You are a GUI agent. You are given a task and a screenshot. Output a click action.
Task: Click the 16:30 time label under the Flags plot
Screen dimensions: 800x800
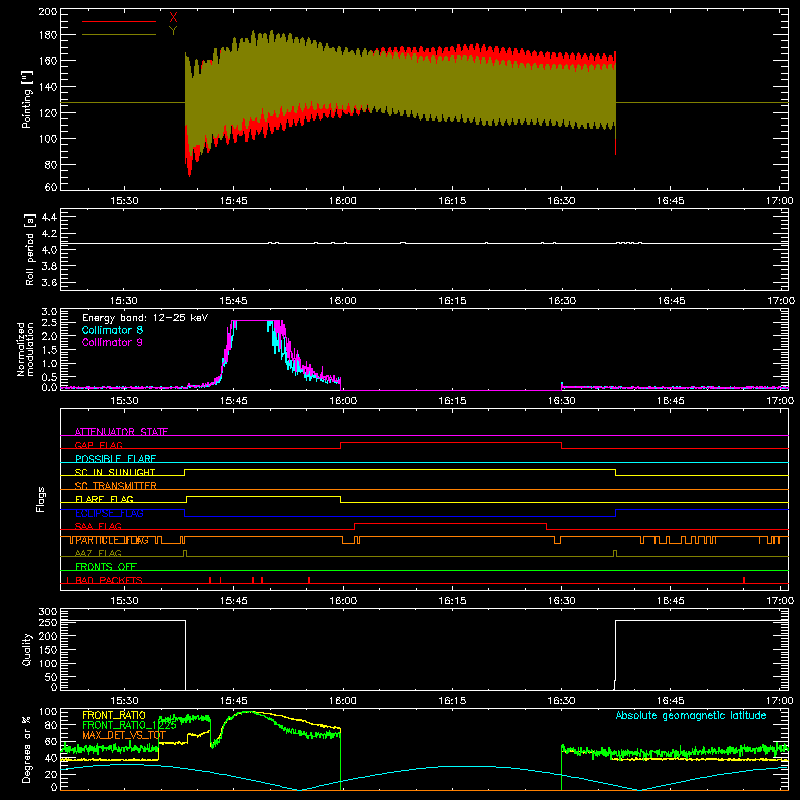pos(561,601)
